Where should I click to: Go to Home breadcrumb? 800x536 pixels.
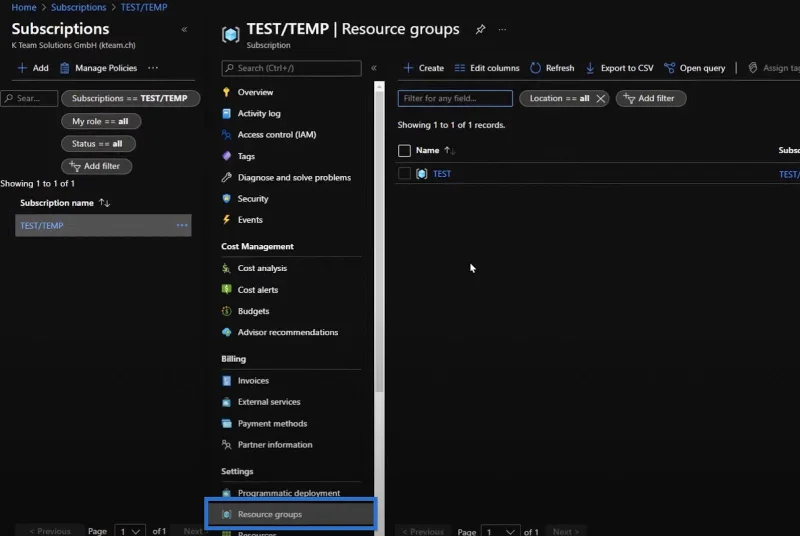click(x=24, y=7)
